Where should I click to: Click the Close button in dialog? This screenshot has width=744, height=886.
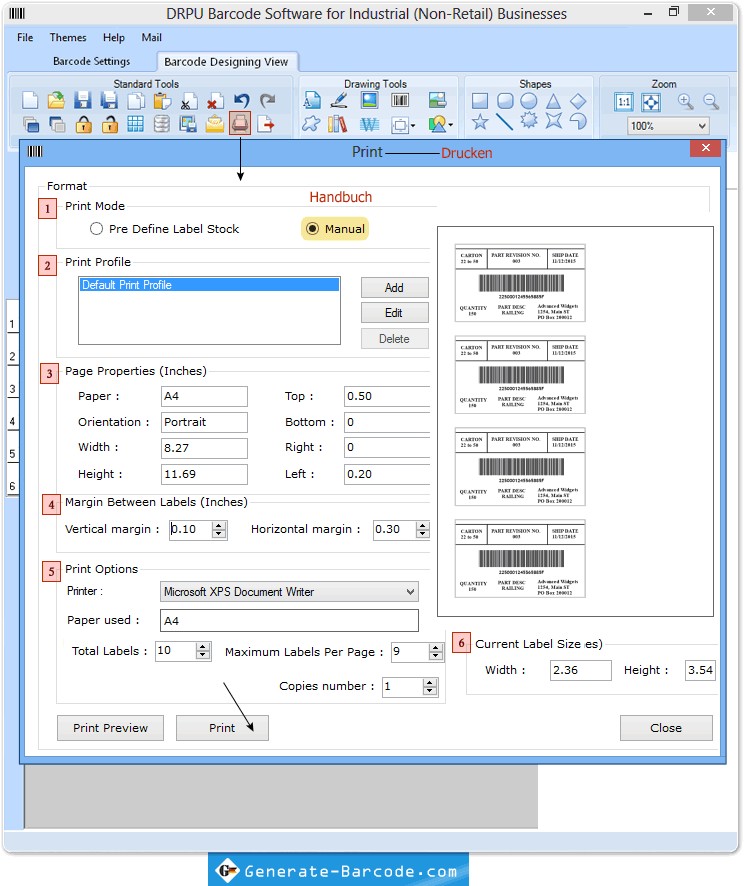pos(666,728)
